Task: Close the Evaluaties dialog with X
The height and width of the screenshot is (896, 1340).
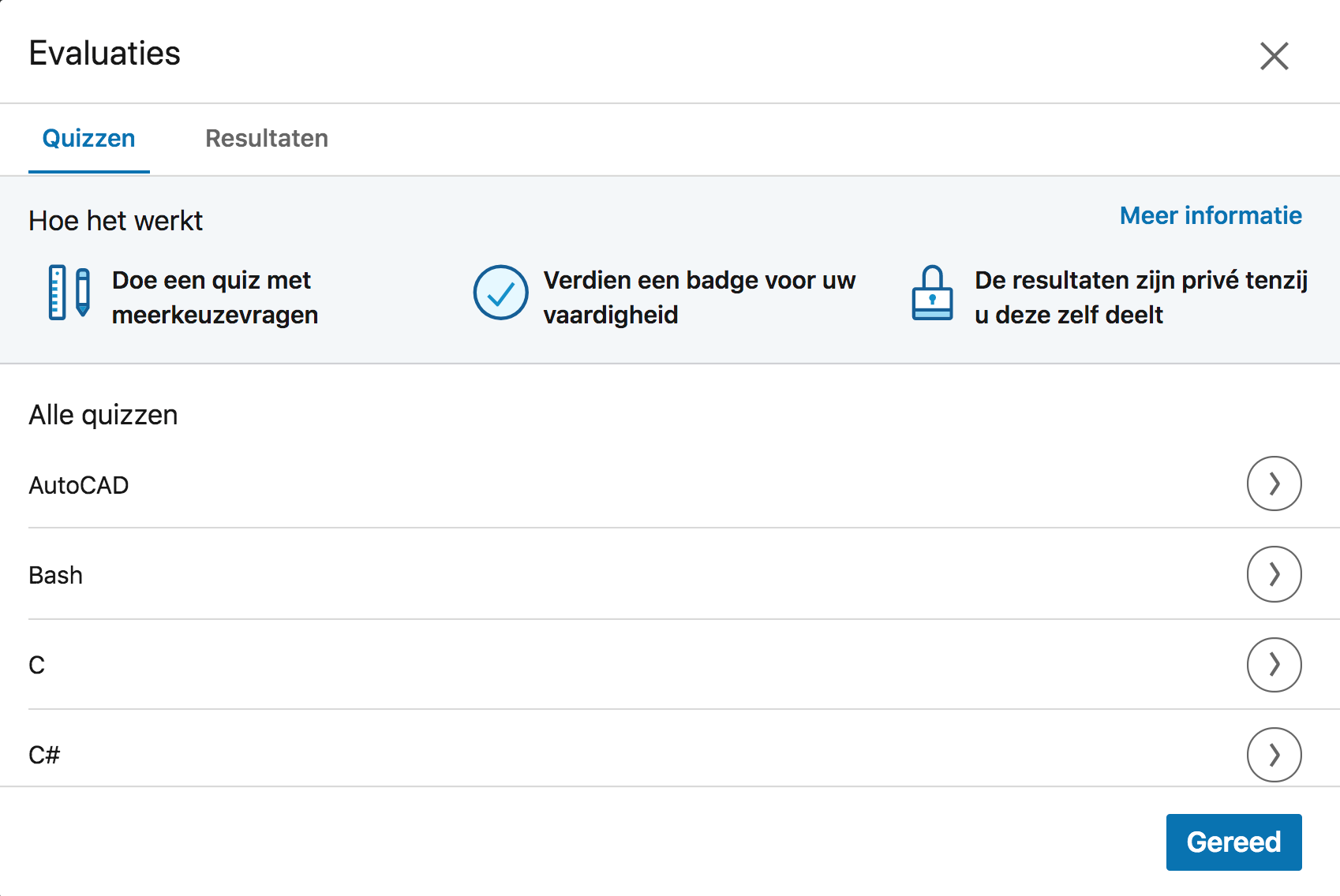Action: point(1274,56)
